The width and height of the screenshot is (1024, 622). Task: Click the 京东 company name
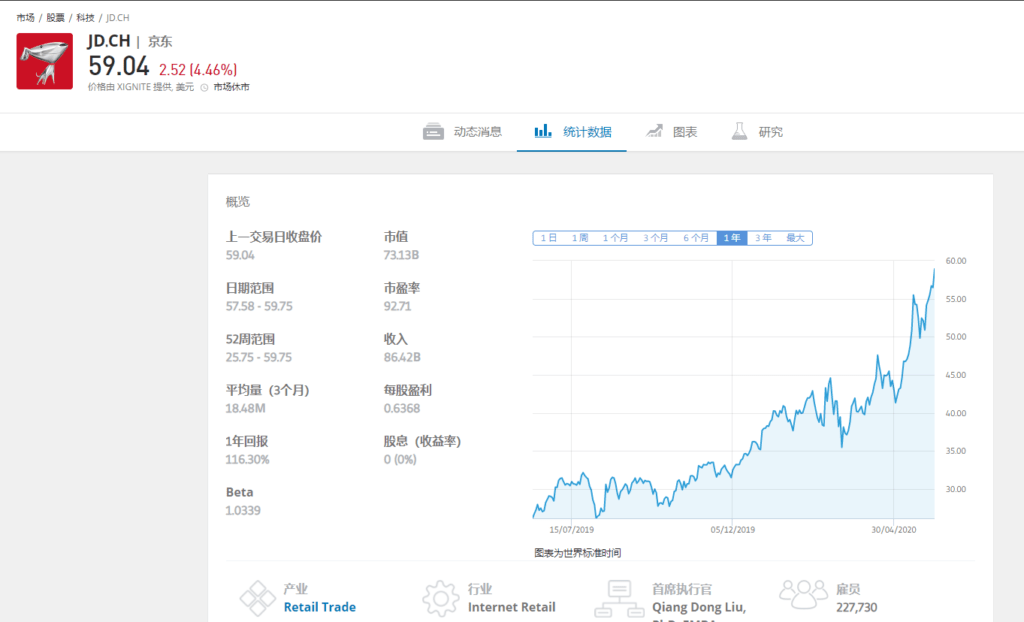(160, 41)
